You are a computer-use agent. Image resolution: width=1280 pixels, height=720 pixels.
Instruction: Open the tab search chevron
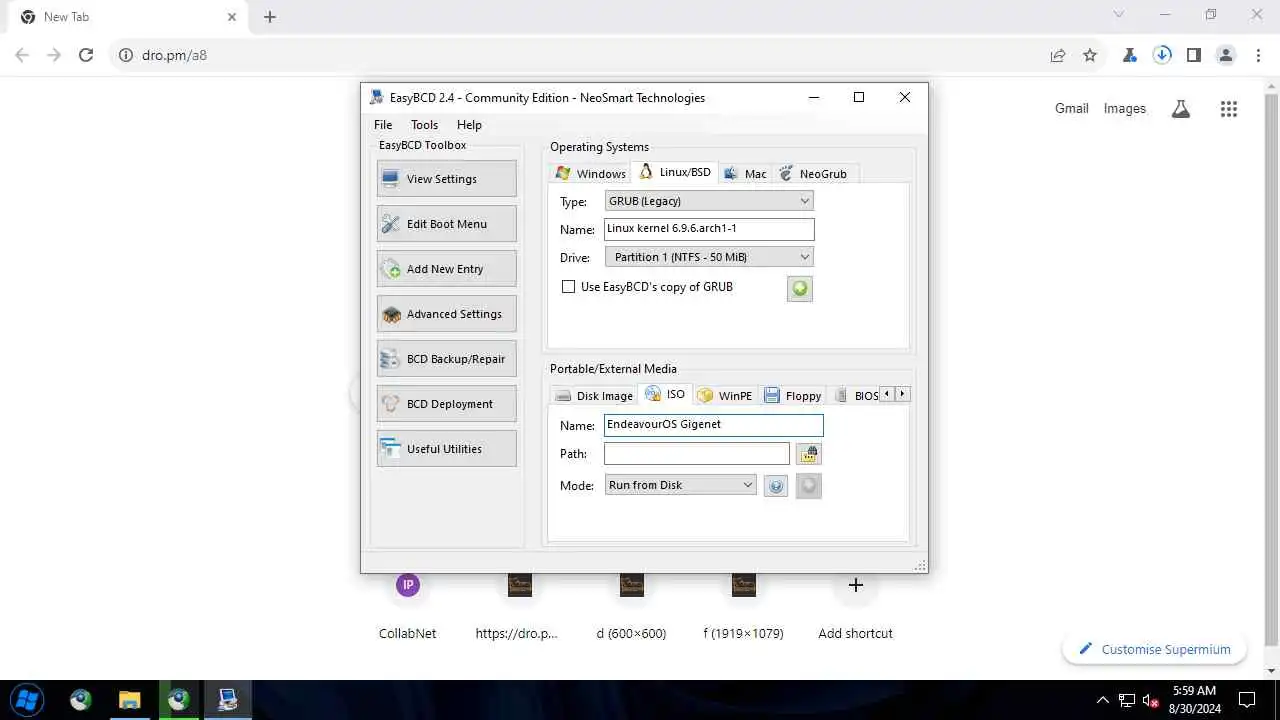(x=1119, y=14)
